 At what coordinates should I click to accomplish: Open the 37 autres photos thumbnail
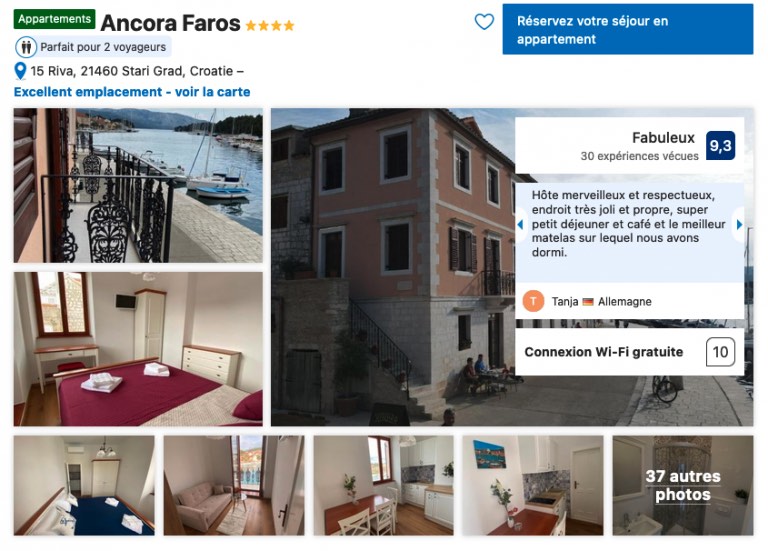pos(683,485)
